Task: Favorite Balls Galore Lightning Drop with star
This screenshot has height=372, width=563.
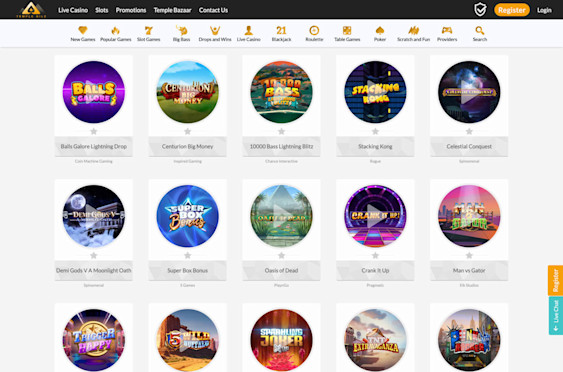Action: coord(94,131)
